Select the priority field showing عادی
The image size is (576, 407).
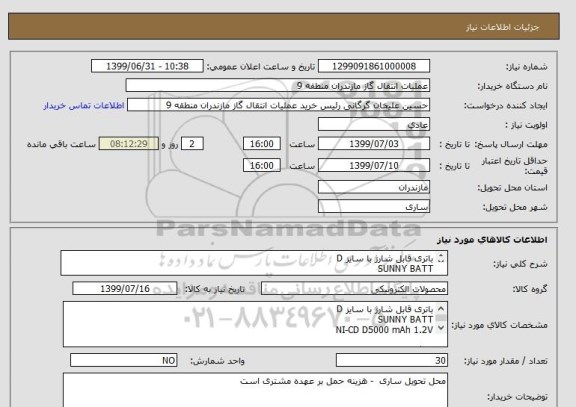coord(374,125)
